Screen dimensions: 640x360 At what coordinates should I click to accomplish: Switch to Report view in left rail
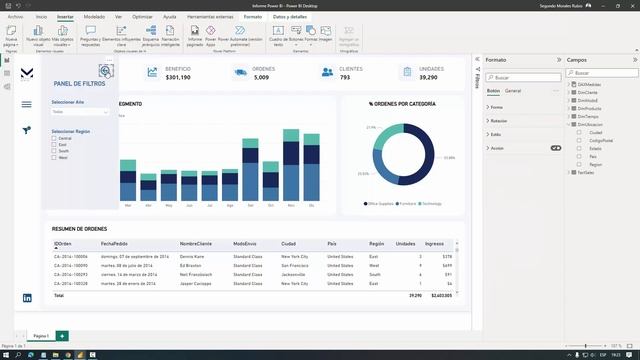7,60
